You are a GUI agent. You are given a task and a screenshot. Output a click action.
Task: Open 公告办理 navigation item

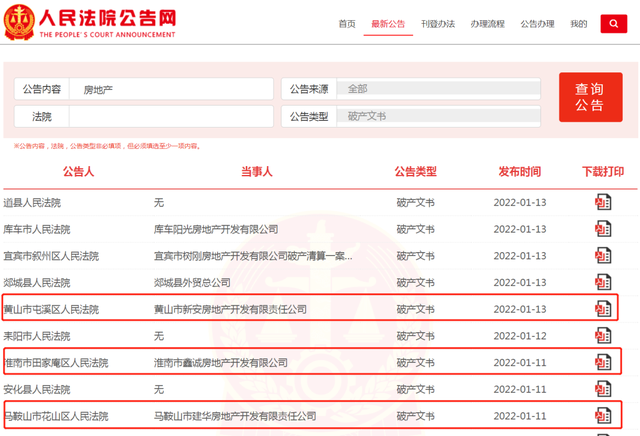pos(537,24)
